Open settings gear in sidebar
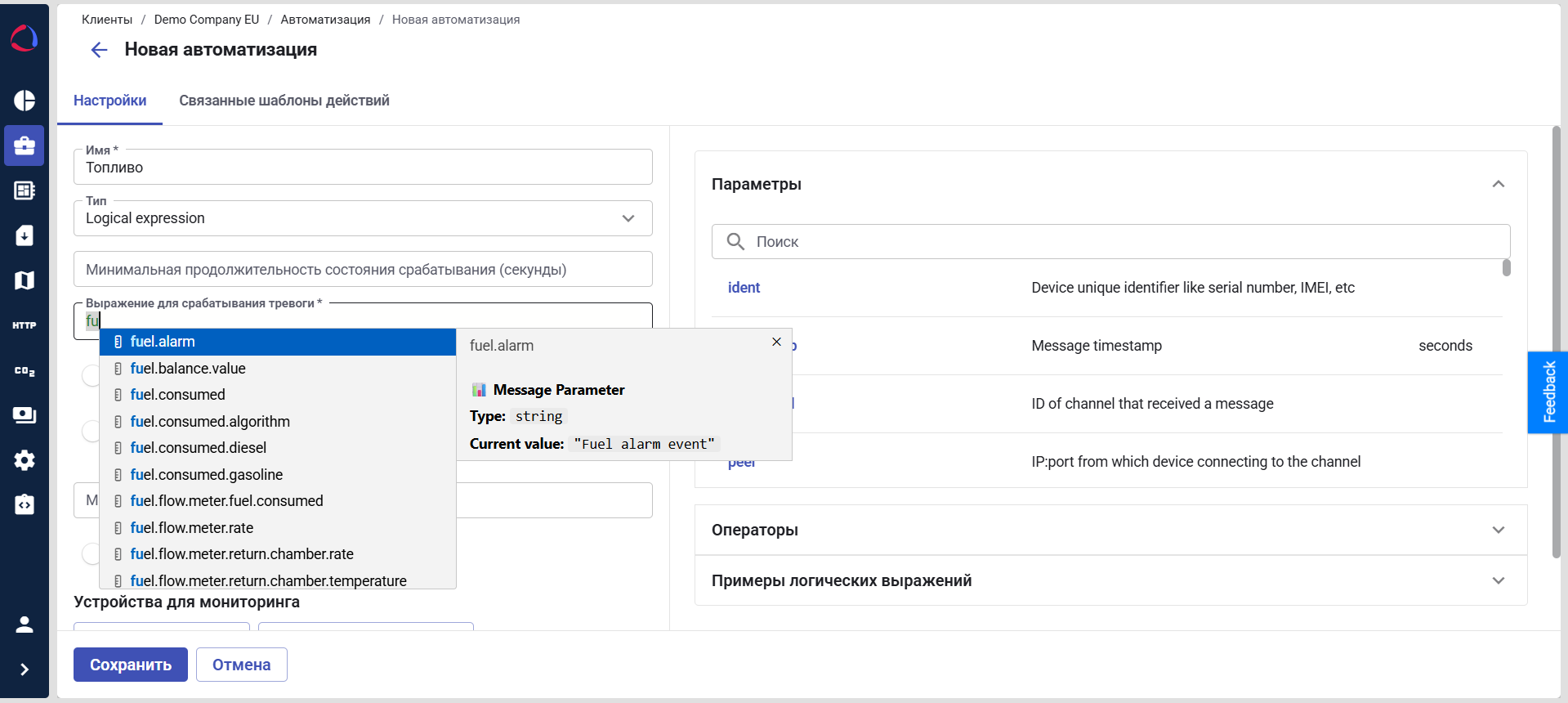 tap(25, 460)
